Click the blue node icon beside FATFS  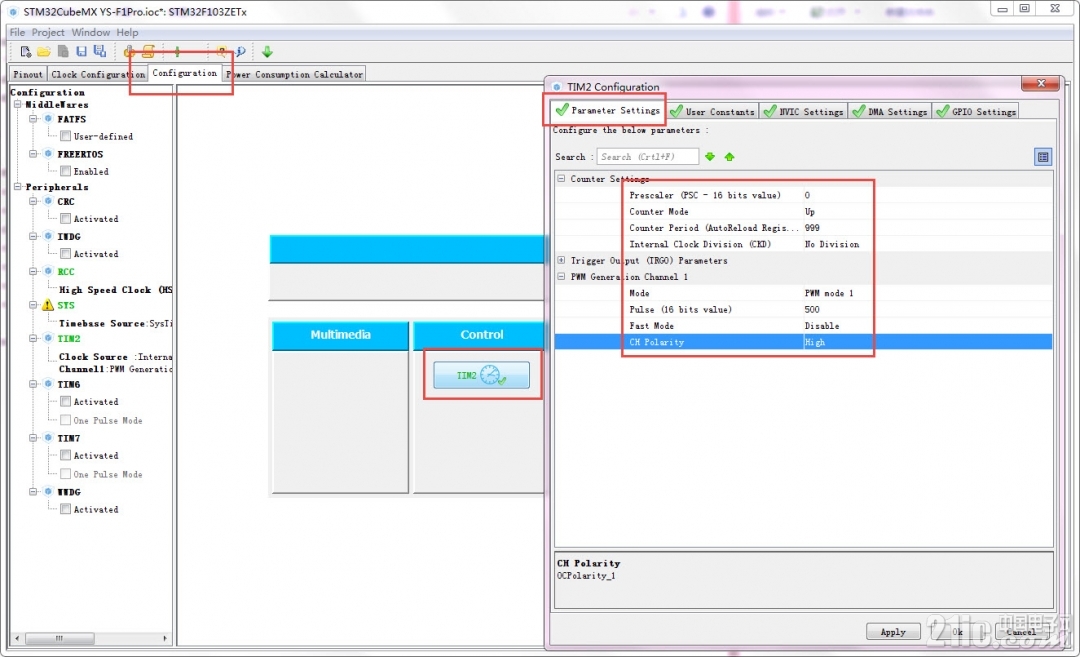click(x=48, y=118)
